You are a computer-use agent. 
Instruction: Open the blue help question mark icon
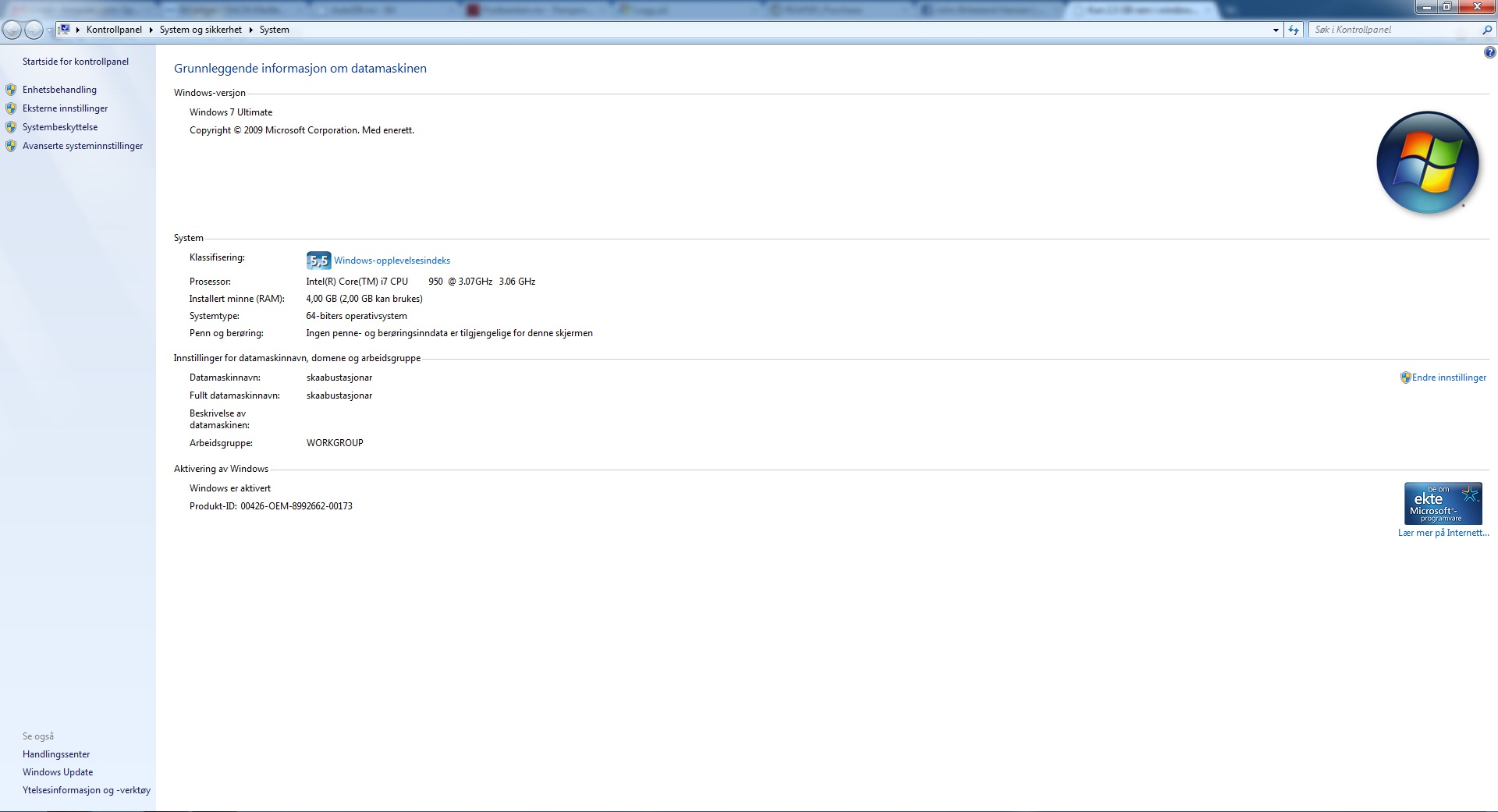click(1489, 53)
